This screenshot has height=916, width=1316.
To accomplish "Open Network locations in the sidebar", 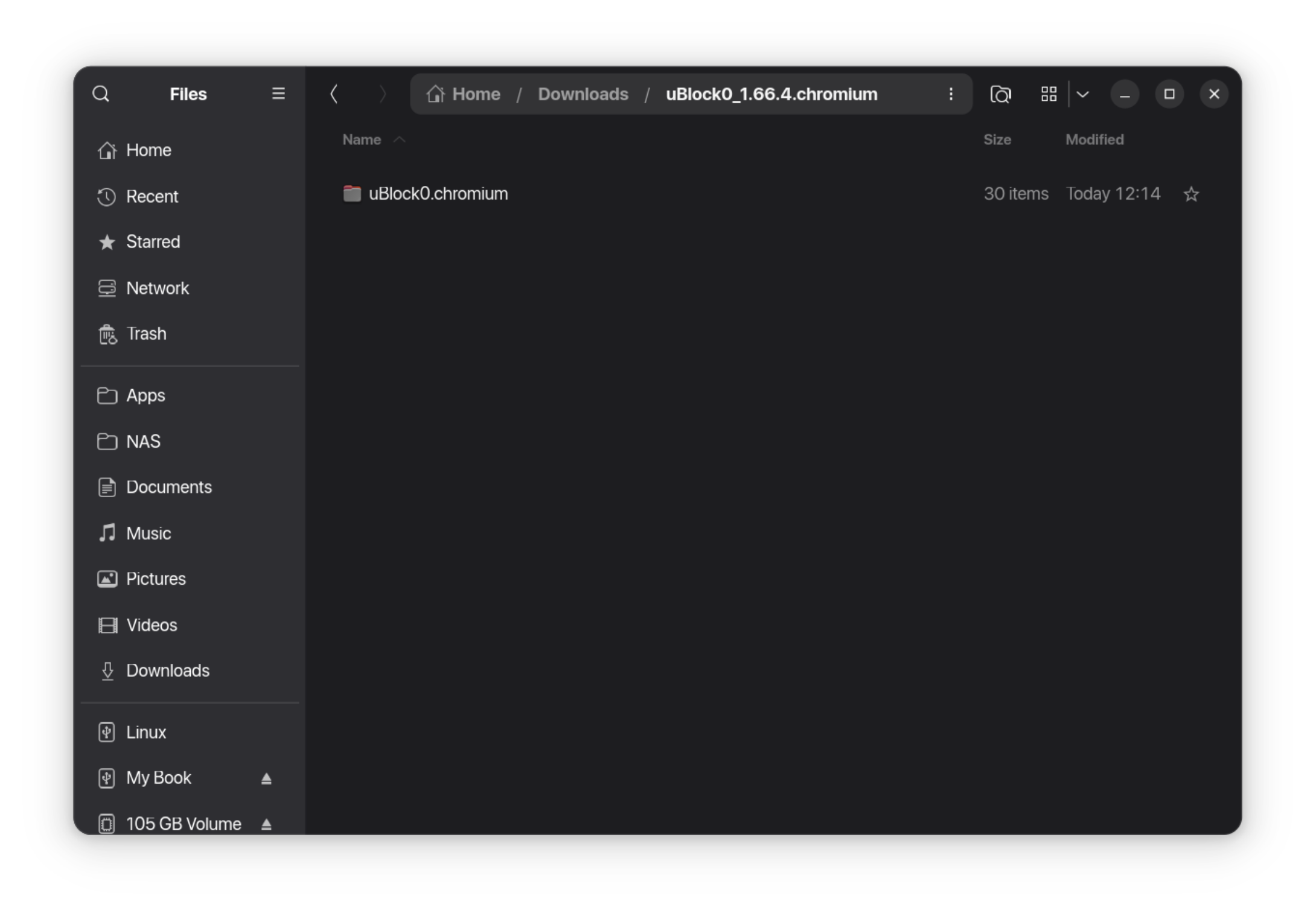I will [190, 288].
